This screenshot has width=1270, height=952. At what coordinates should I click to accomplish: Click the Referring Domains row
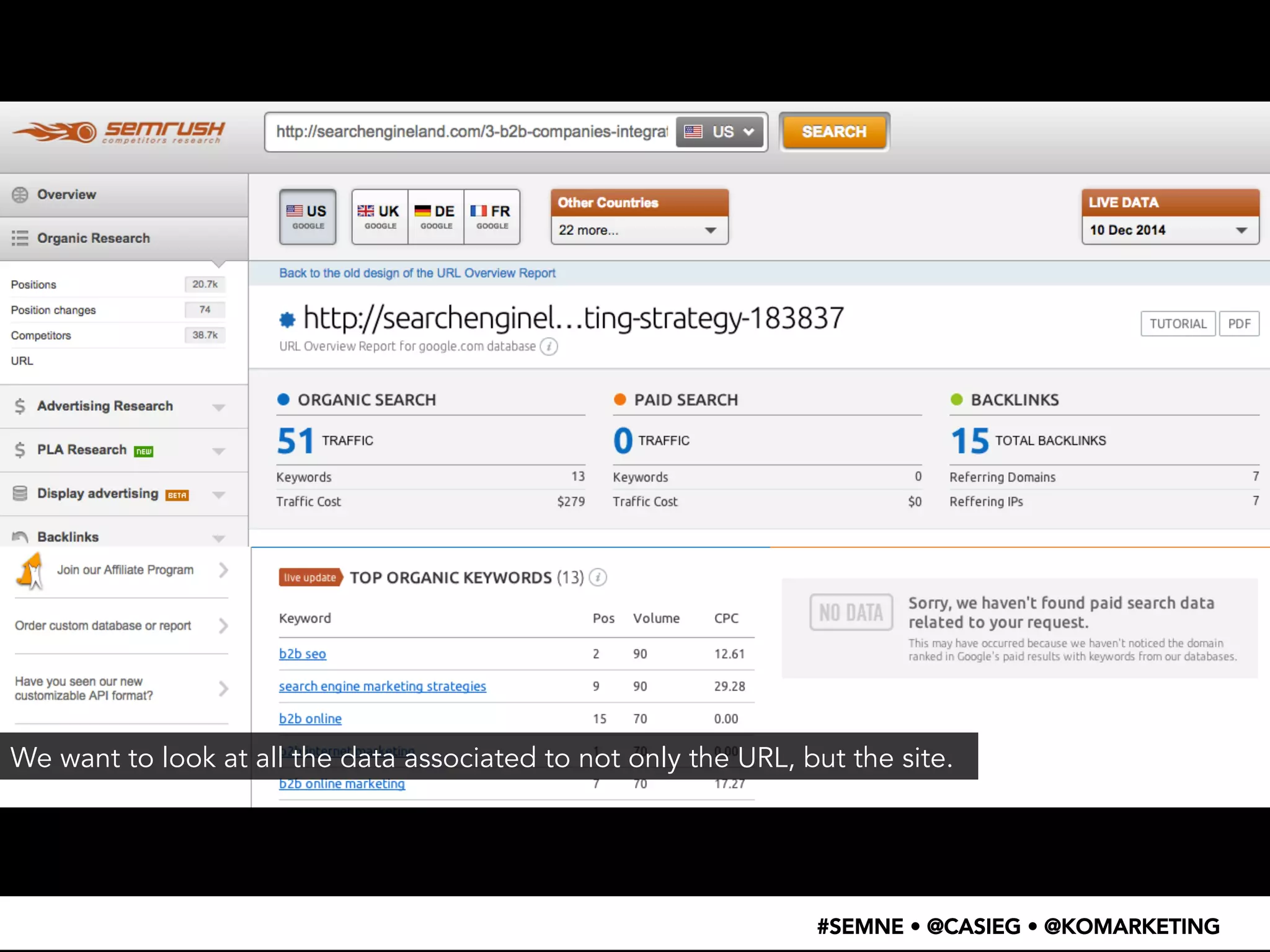[x=1104, y=477]
